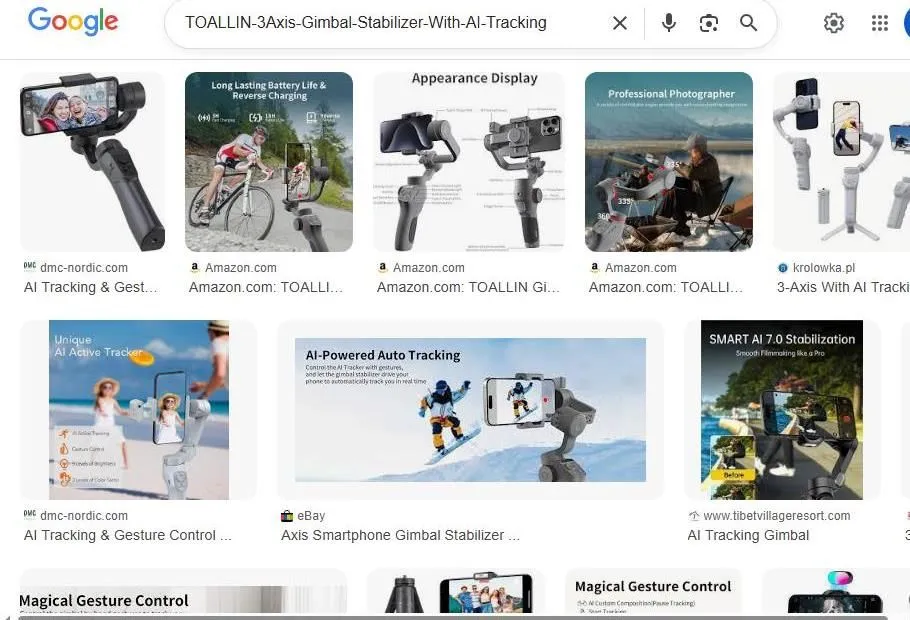Viewport: 910px width, 620px height.
Task: Click www.tibetvillageresort.com source link
Action: [x=777, y=516]
